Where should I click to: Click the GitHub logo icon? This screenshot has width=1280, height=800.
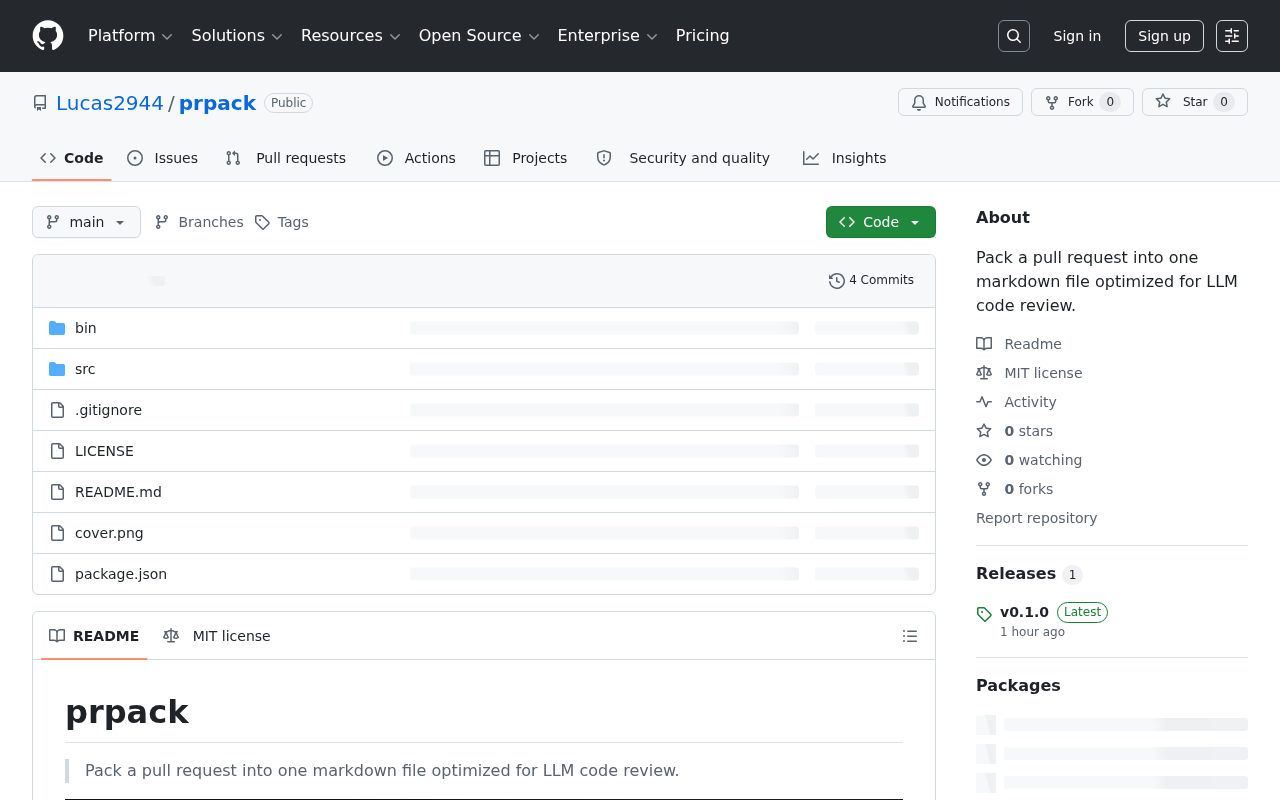(x=48, y=36)
